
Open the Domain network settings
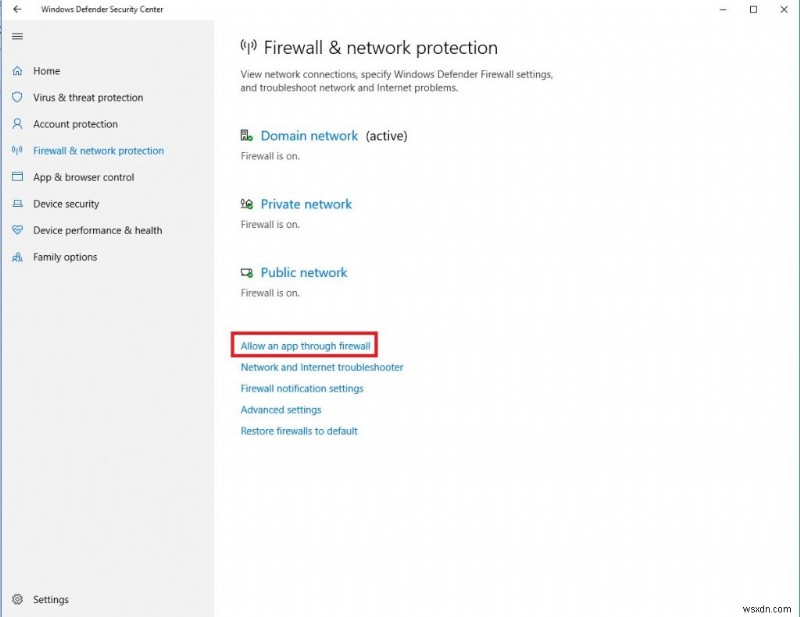[x=310, y=135]
